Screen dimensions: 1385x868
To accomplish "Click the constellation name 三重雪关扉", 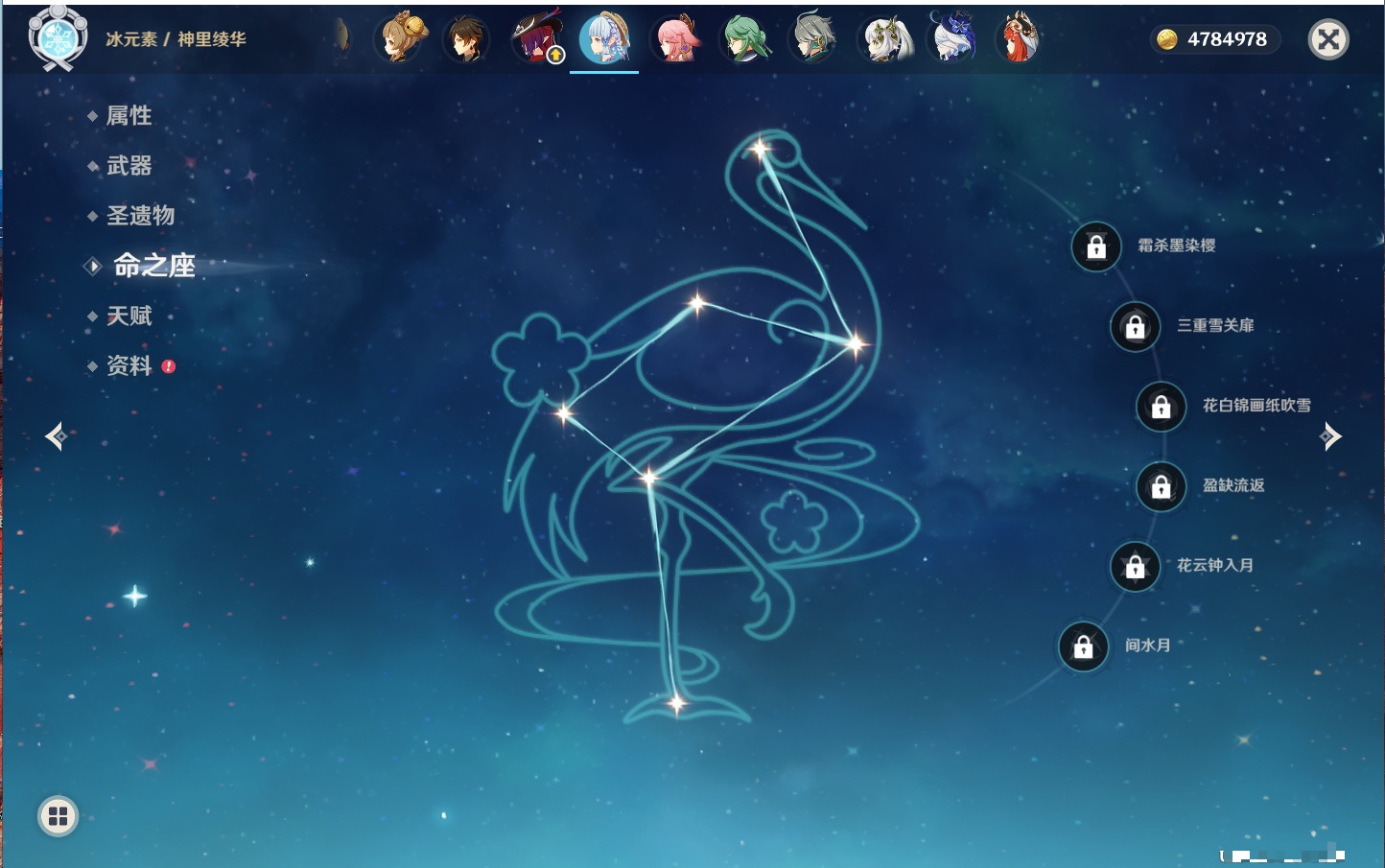I will click(x=1216, y=325).
